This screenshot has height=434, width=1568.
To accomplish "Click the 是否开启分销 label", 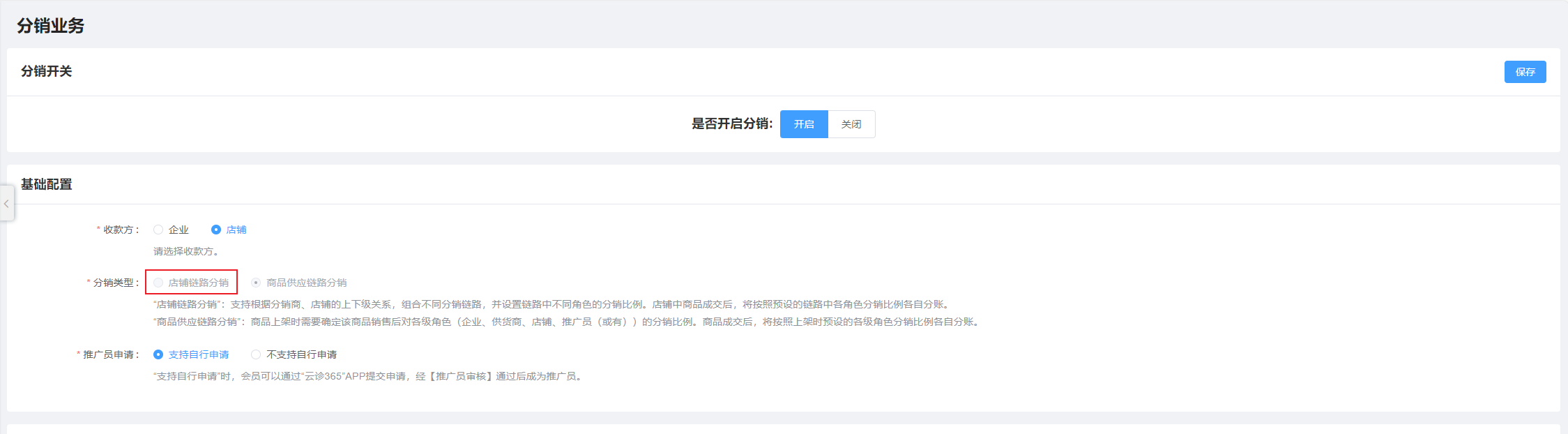I will pos(731,124).
